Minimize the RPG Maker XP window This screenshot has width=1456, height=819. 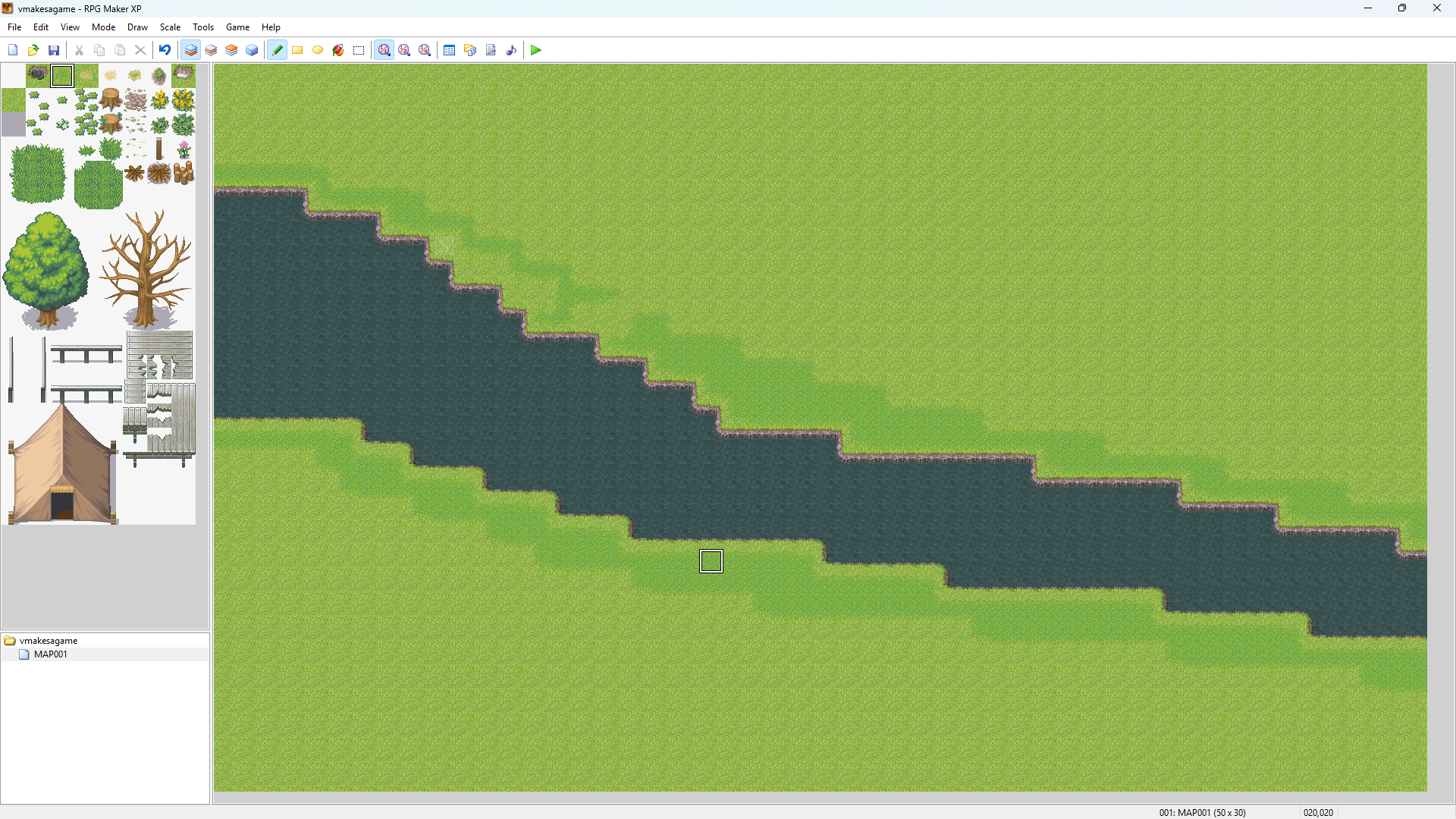(1368, 8)
